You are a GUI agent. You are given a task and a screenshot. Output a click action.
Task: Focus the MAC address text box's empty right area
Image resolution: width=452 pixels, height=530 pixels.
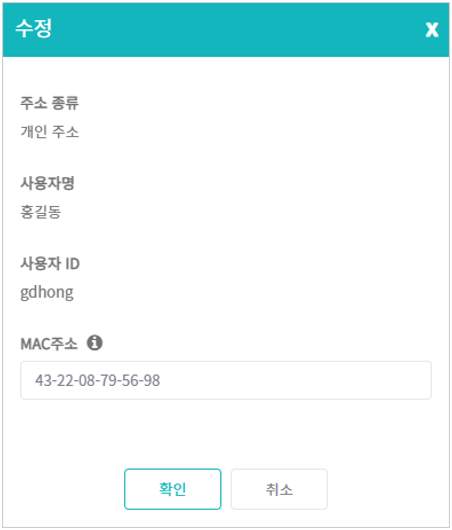tap(298, 380)
